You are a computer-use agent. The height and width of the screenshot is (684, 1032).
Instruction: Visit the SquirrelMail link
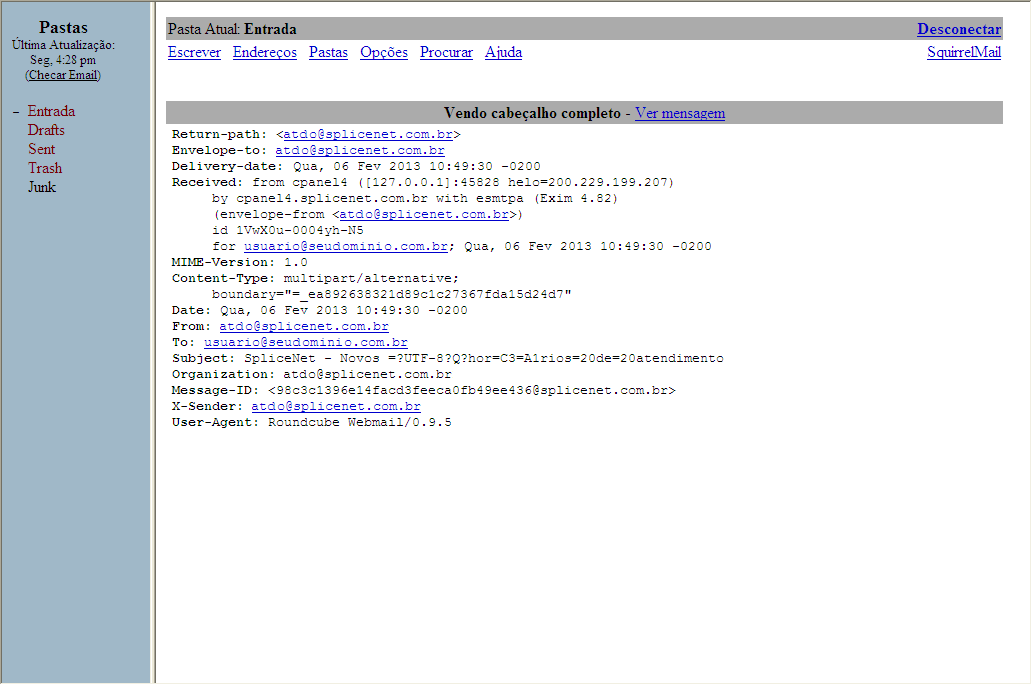(964, 53)
